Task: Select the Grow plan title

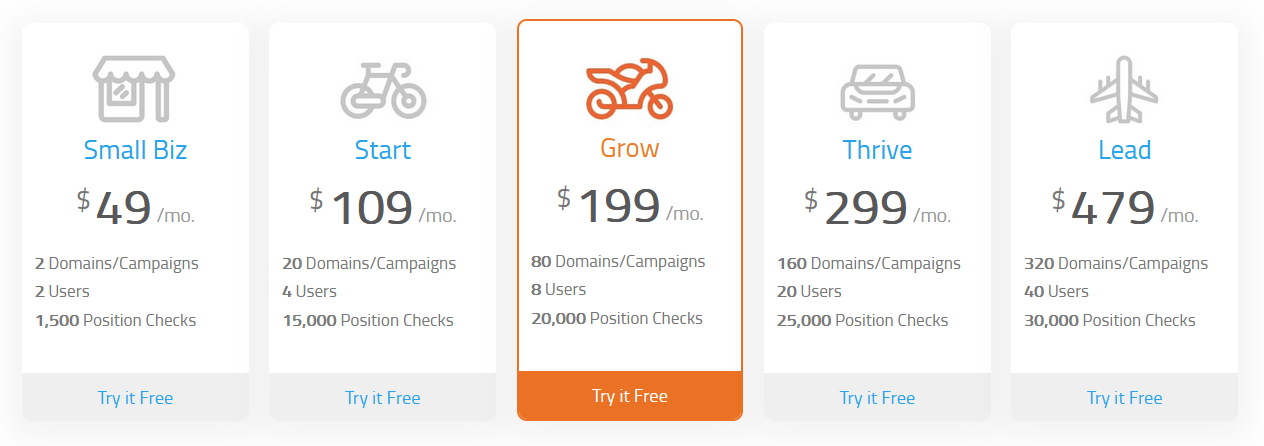Action: (630, 148)
